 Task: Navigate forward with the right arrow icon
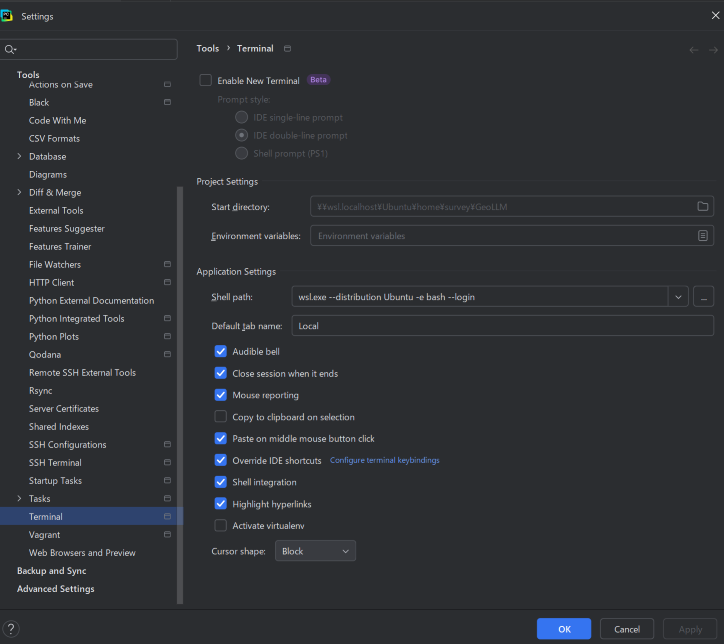coord(713,49)
